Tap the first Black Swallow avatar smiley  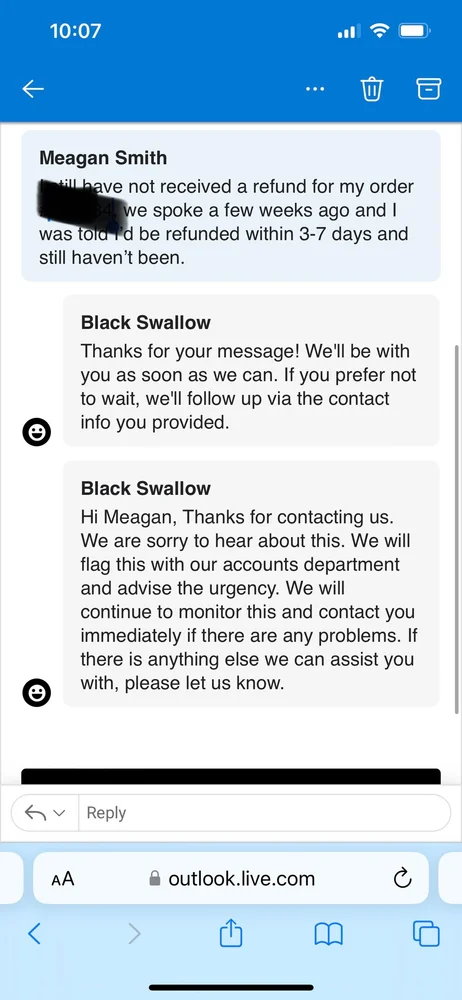pyautogui.click(x=36, y=432)
